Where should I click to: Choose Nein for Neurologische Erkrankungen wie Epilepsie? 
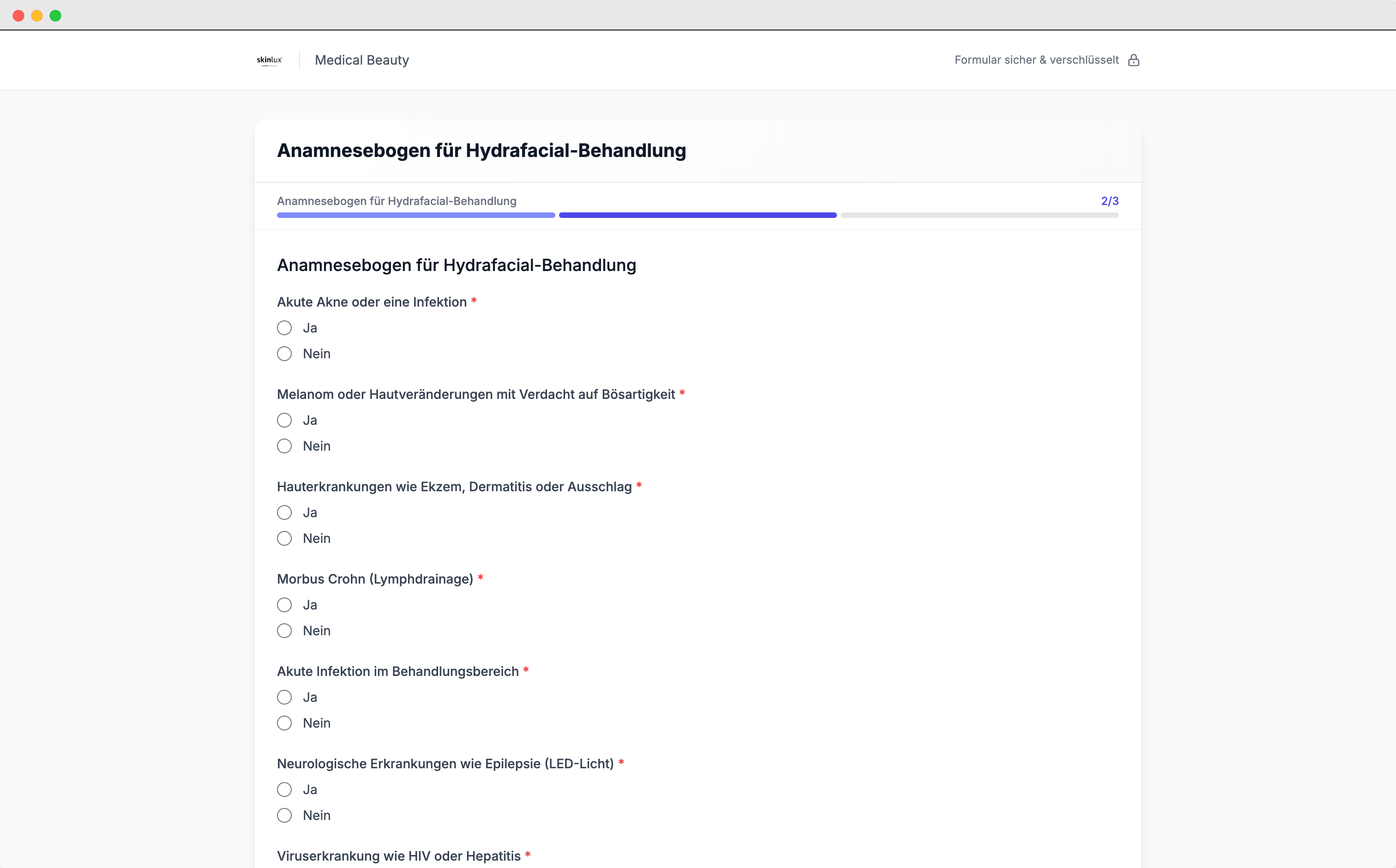(x=284, y=816)
